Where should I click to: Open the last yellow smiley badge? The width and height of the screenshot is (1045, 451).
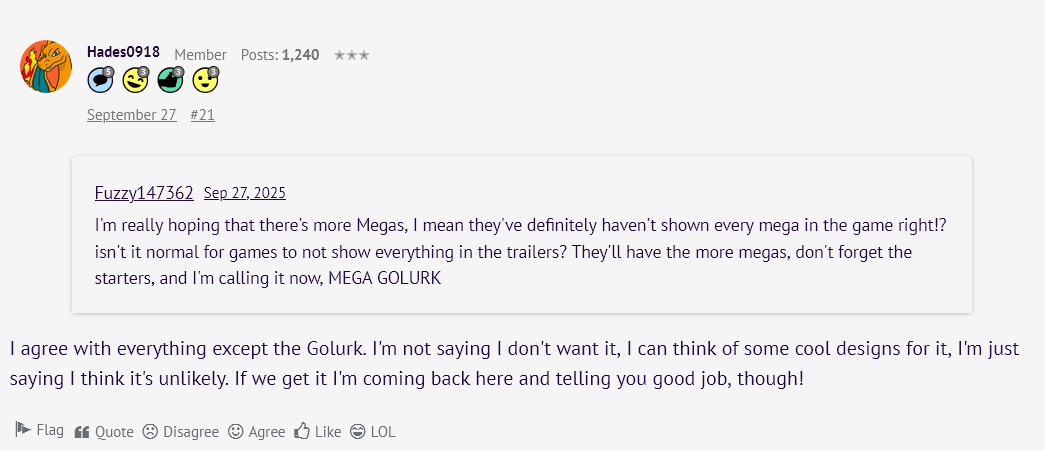tap(205, 80)
